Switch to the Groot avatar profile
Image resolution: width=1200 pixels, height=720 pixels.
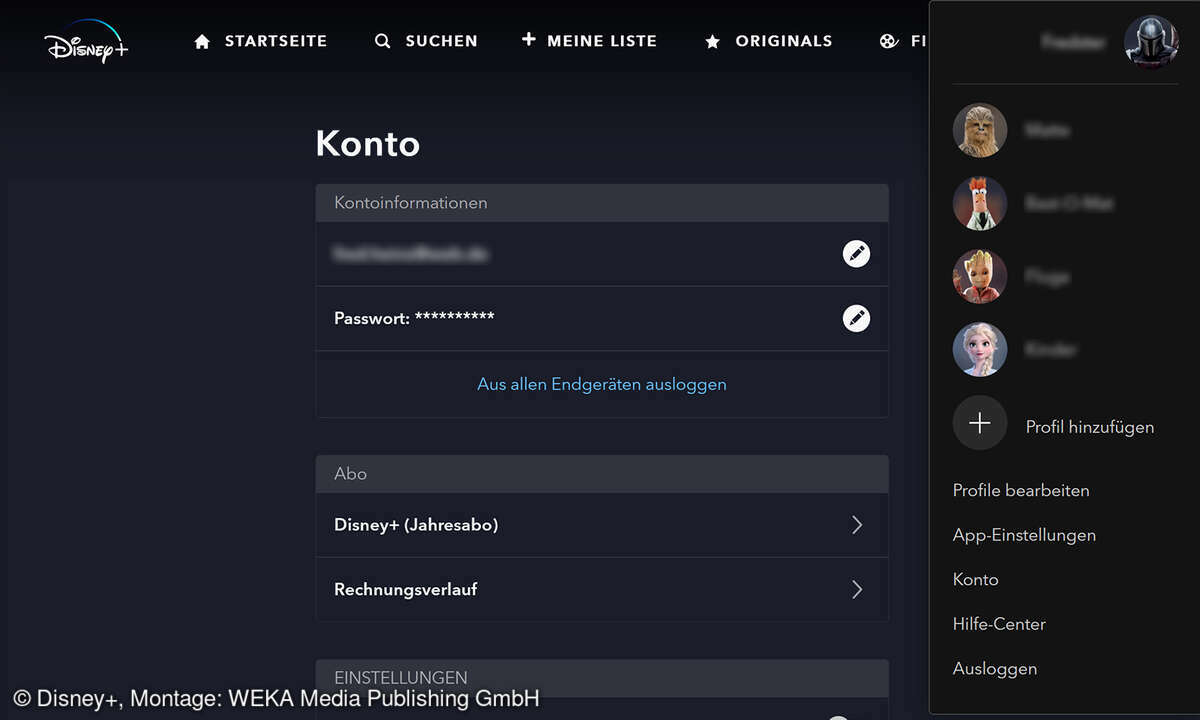(980, 276)
